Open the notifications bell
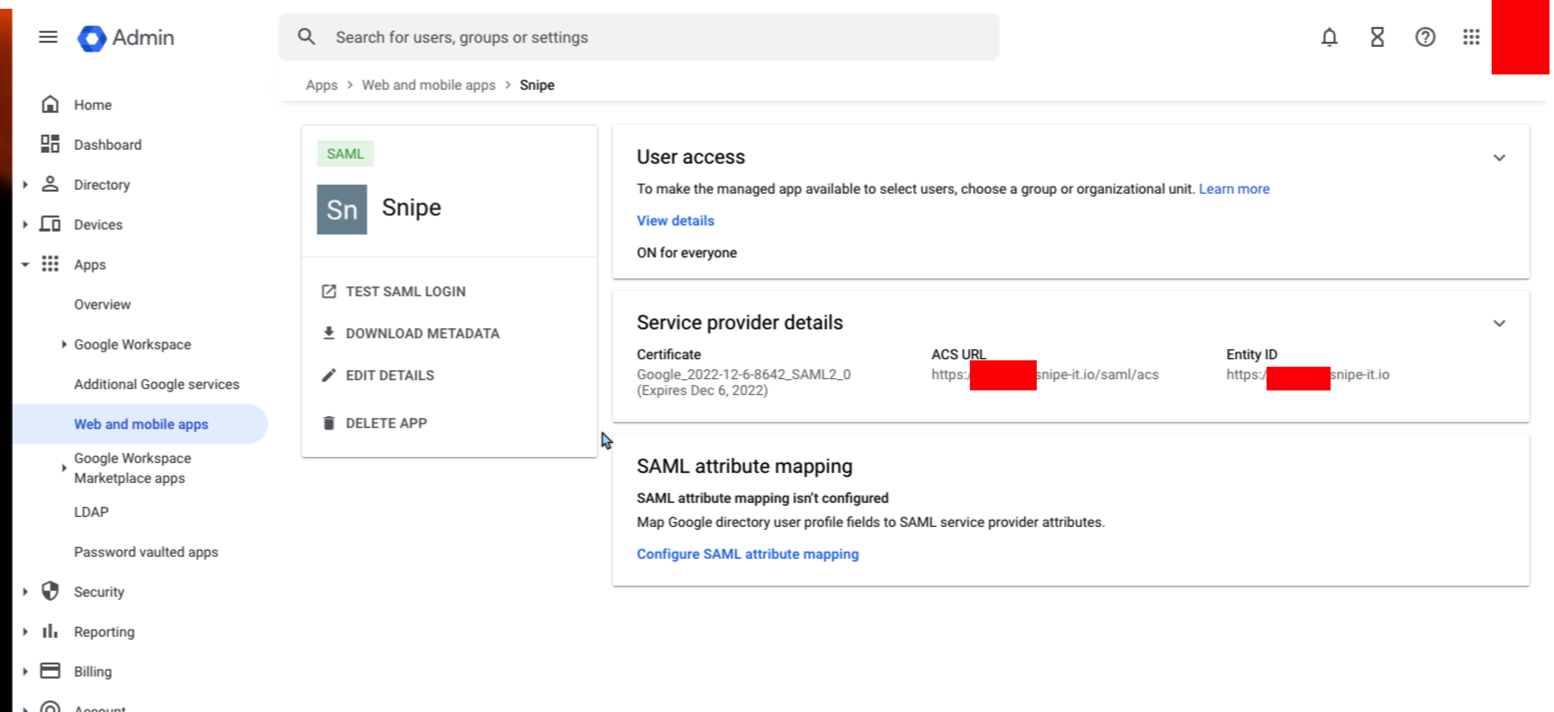This screenshot has height=712, width=1554. point(1329,37)
